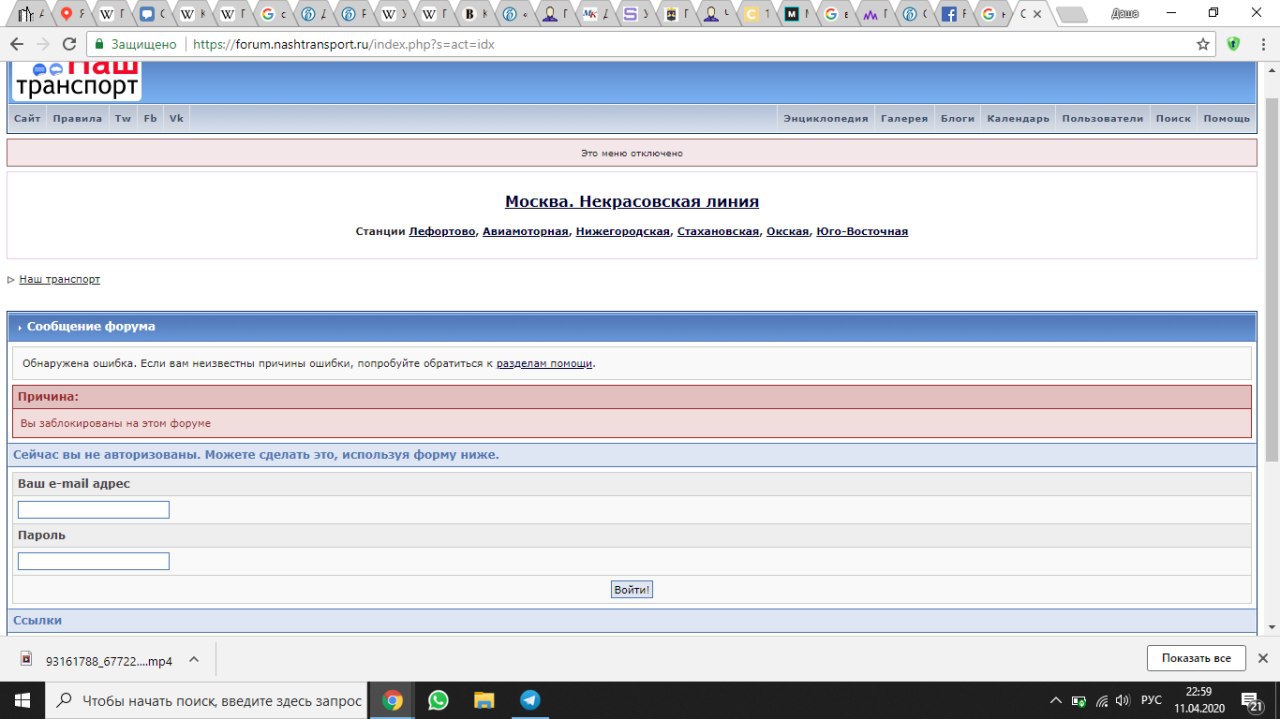Bookmark this page with star icon
The height and width of the screenshot is (719, 1280).
(x=1203, y=44)
